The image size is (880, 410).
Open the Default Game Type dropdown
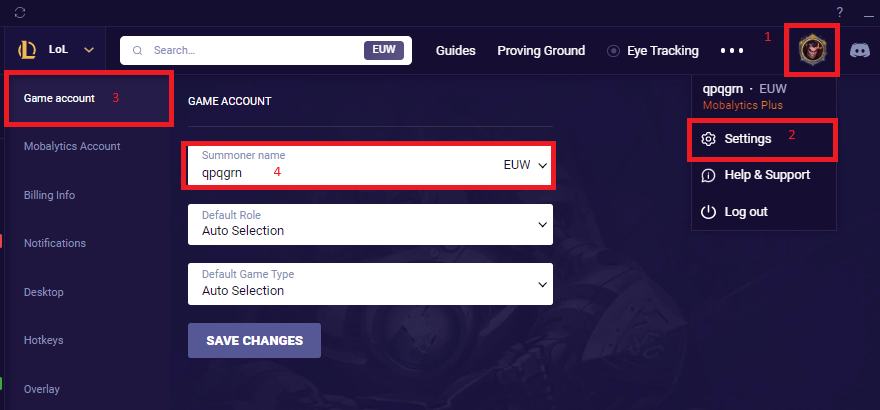(543, 283)
